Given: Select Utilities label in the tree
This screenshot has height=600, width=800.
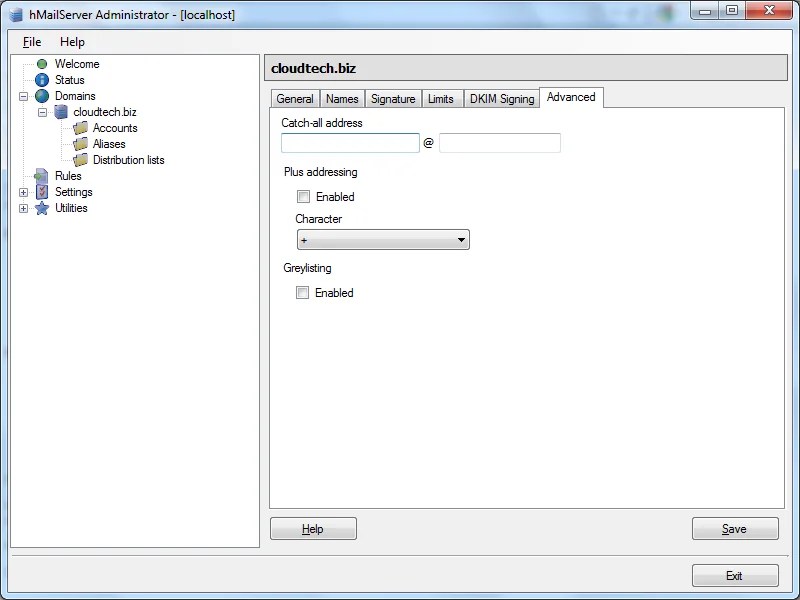Looking at the screenshot, I should [x=71, y=208].
